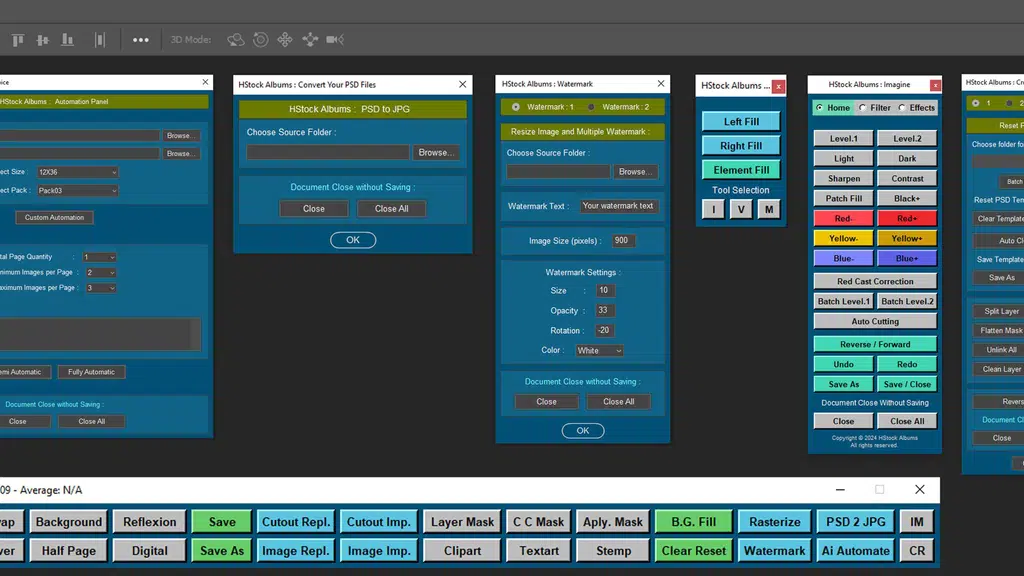The width and height of the screenshot is (1024, 576).
Task: Click Batch Level.2 button
Action: (x=907, y=301)
